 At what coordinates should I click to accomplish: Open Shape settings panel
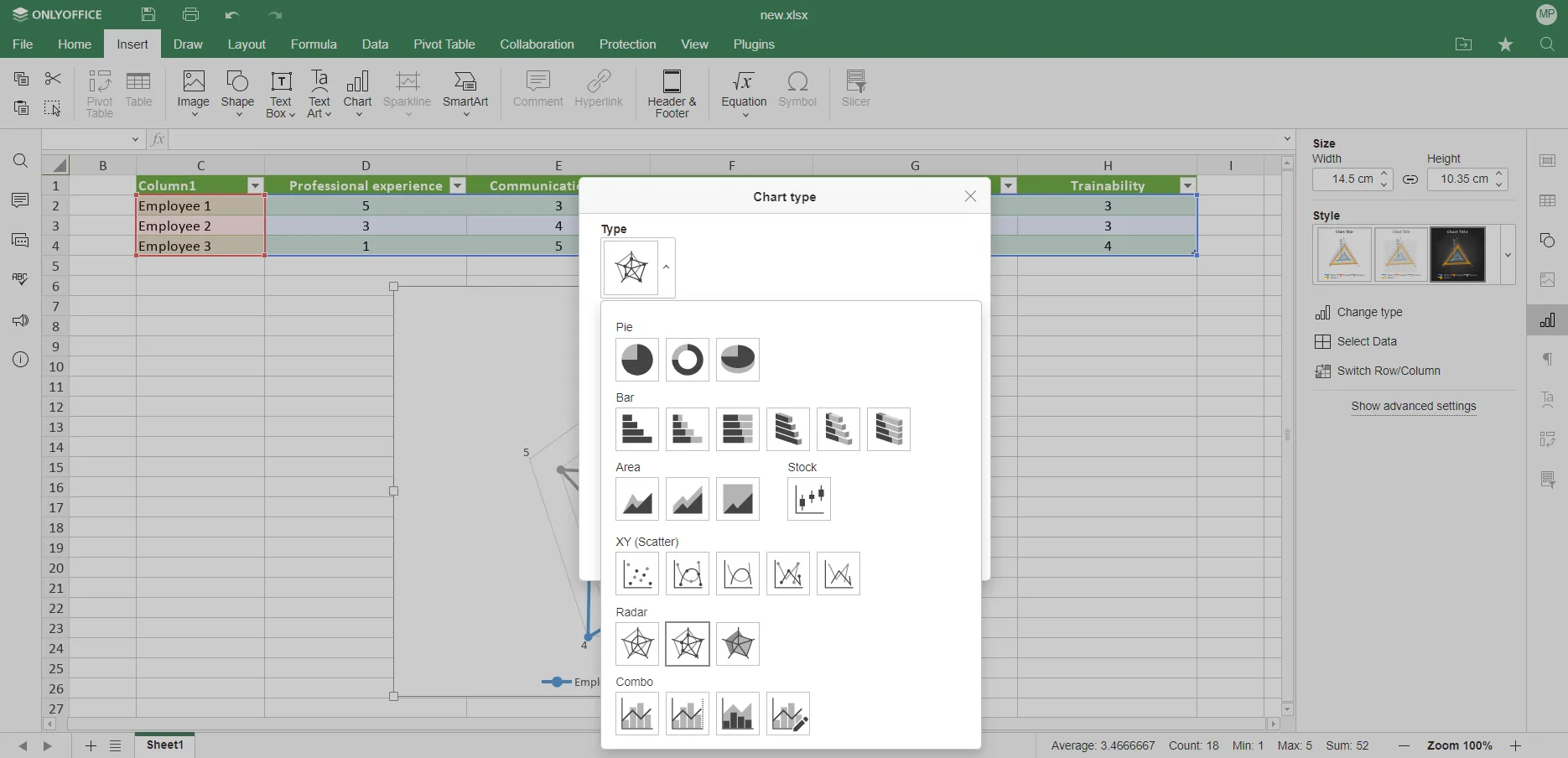tap(1547, 241)
